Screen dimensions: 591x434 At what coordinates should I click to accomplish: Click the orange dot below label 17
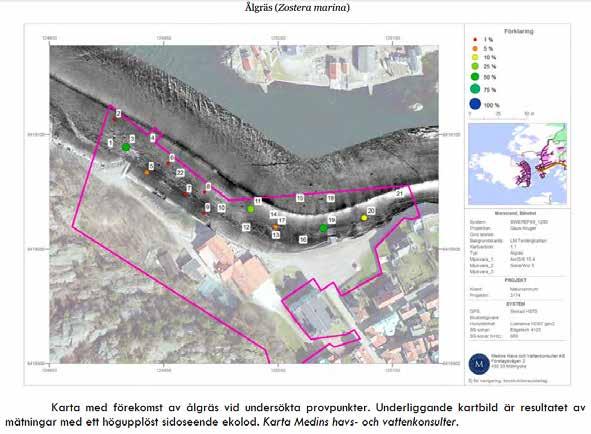(276, 227)
